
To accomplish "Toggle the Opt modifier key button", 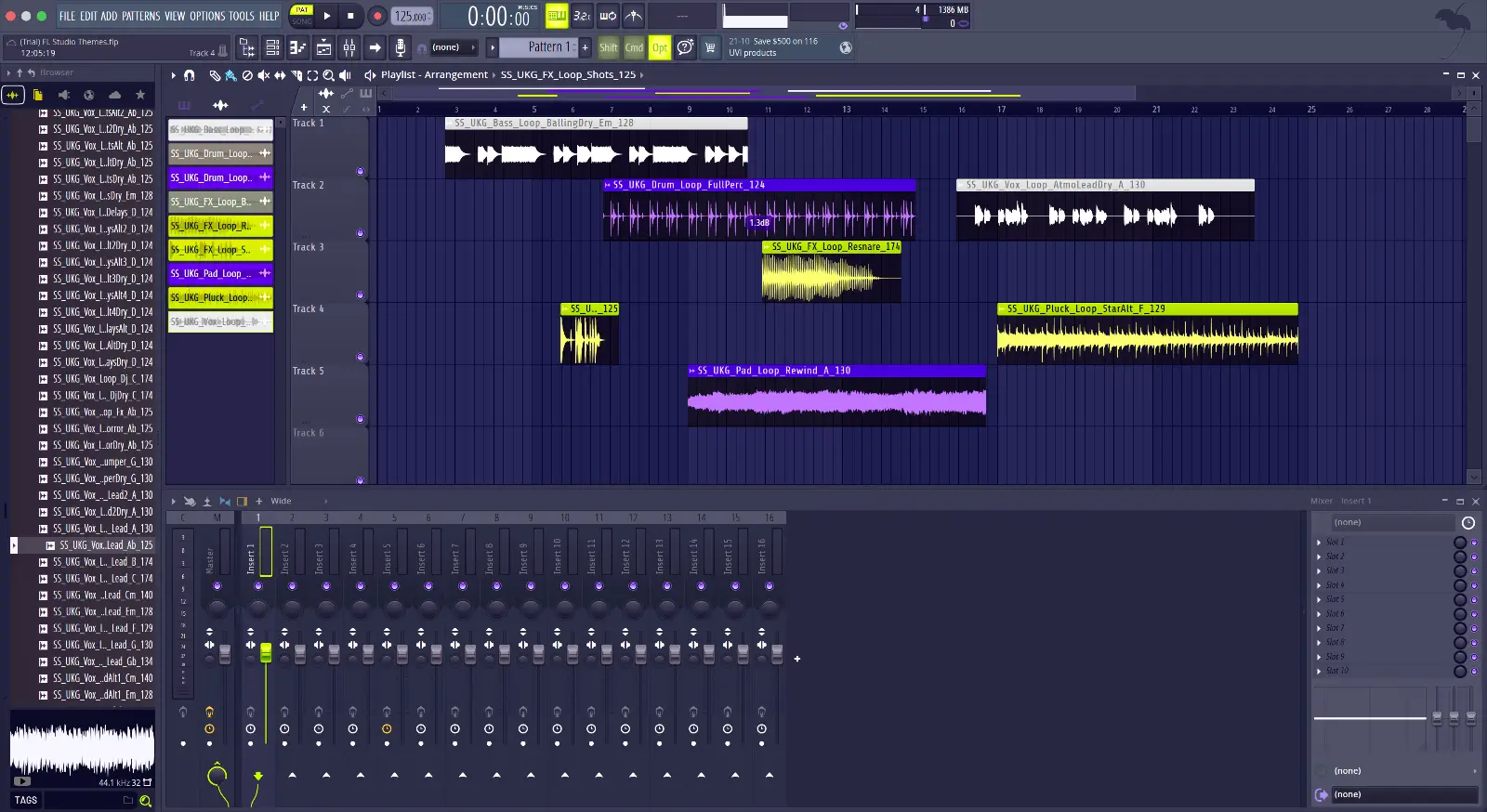I will point(660,47).
